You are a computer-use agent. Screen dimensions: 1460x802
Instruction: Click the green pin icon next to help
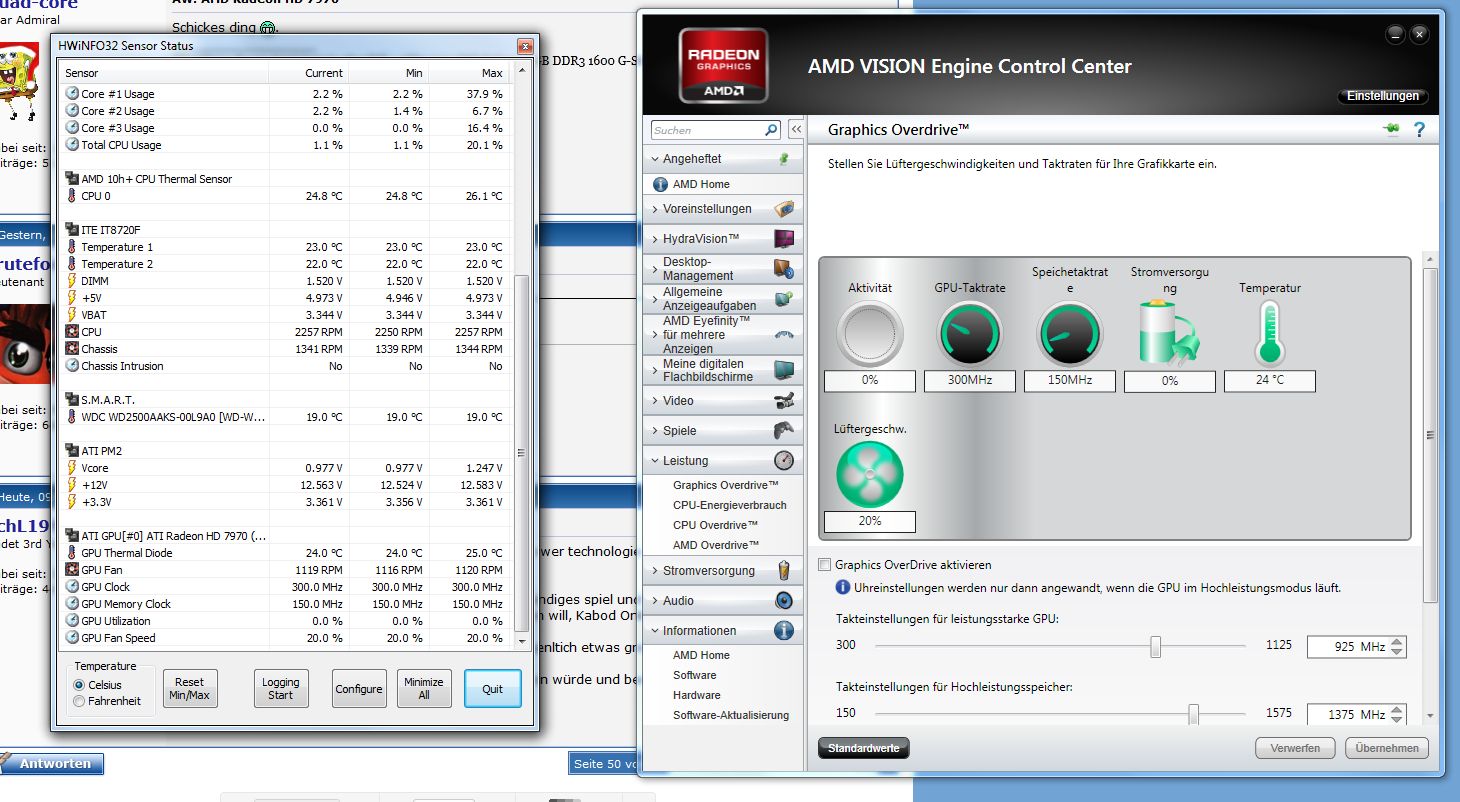click(1391, 130)
